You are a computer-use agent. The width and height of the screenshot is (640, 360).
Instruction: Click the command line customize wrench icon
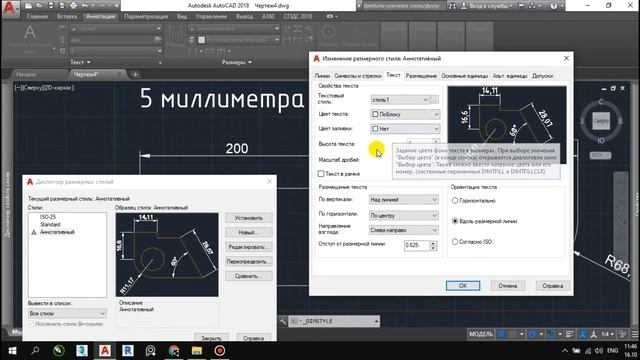(283, 321)
